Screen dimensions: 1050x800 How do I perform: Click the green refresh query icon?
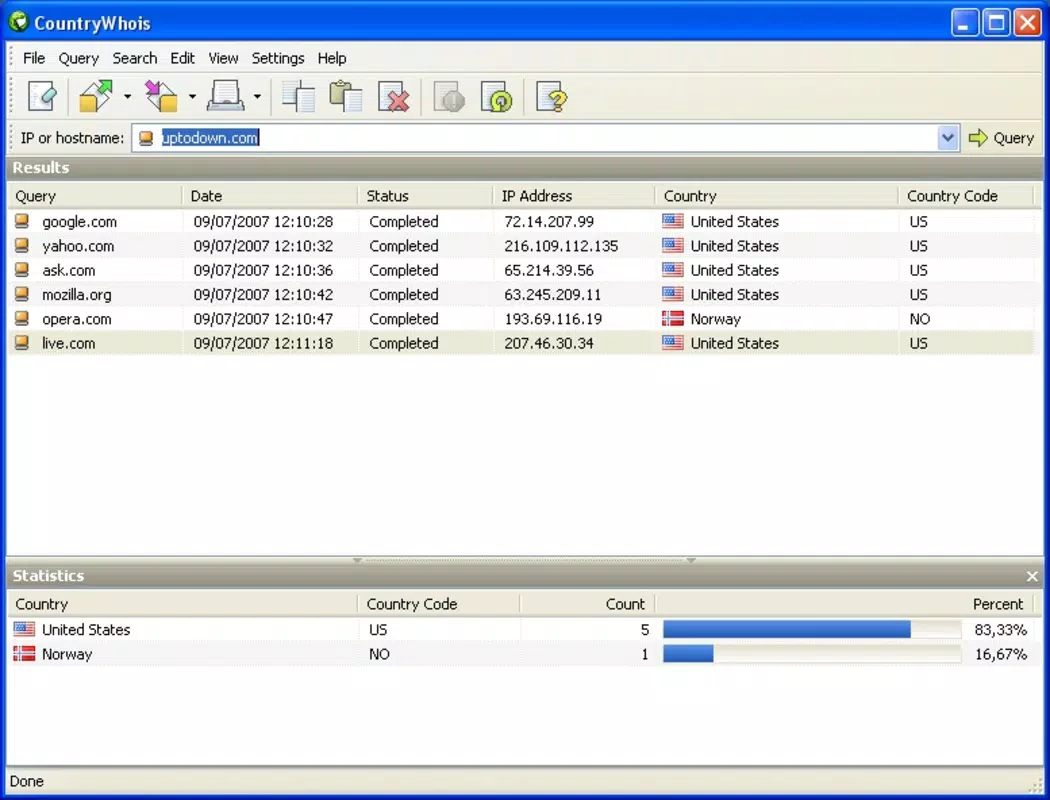click(x=497, y=97)
